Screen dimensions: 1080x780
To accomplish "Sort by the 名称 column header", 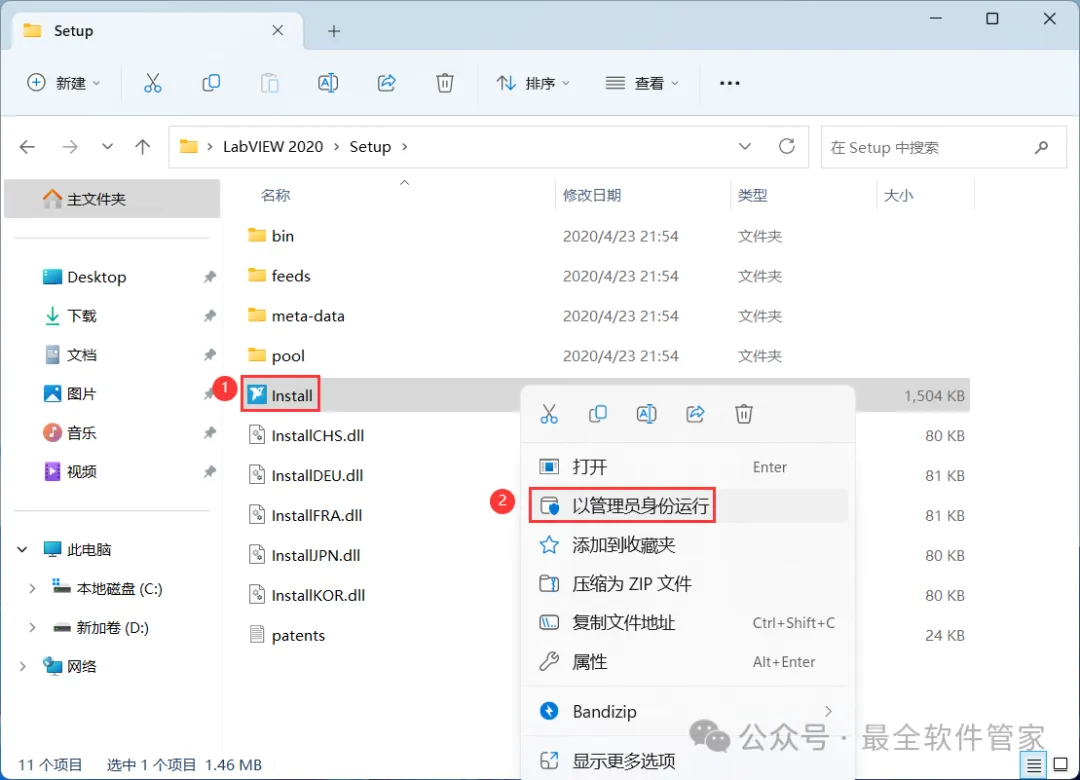I will point(276,196).
